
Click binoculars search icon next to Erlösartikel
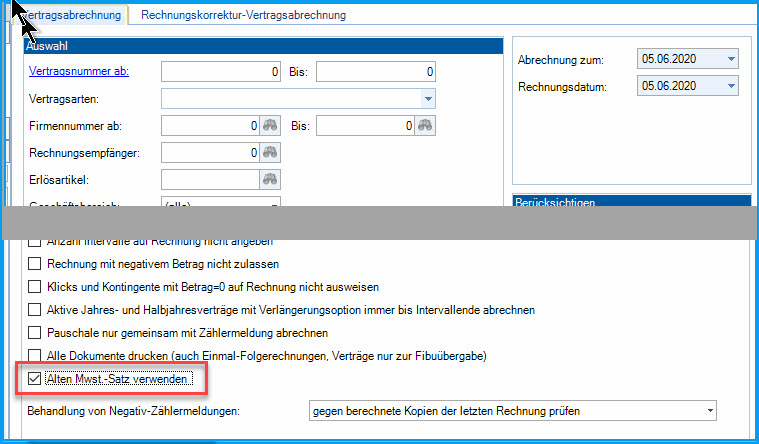[270, 179]
